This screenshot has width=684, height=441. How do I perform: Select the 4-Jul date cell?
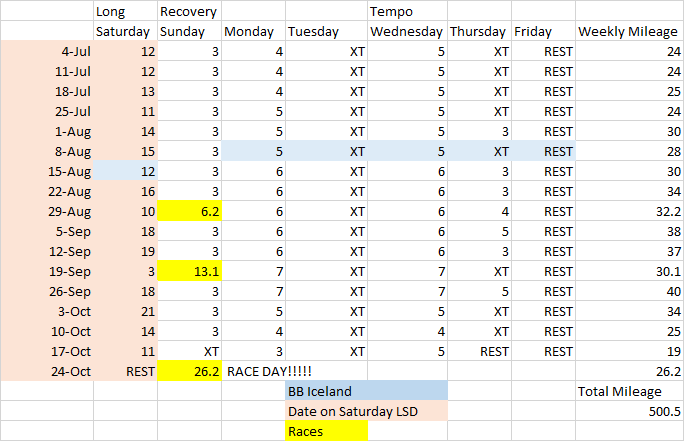pyautogui.click(x=47, y=51)
